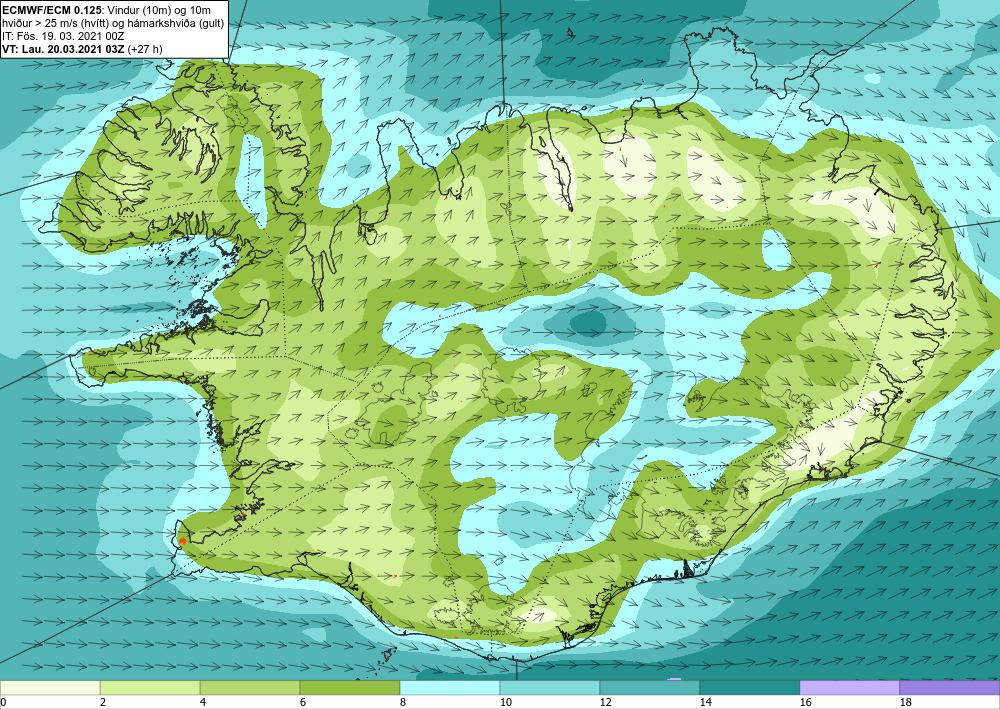Click the '(+27 h)' forecast offset text
This screenshot has height=709, width=1000.
145,49
